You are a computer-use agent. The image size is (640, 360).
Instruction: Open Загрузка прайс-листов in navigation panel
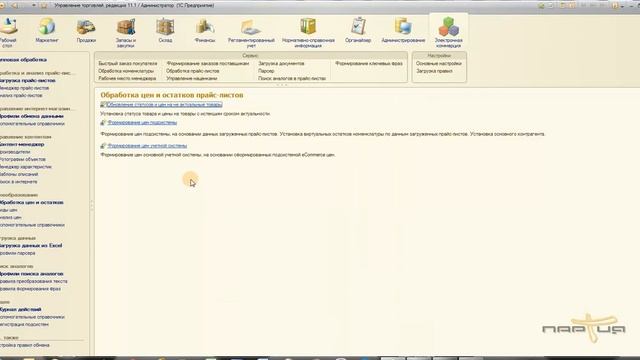[x=28, y=81]
